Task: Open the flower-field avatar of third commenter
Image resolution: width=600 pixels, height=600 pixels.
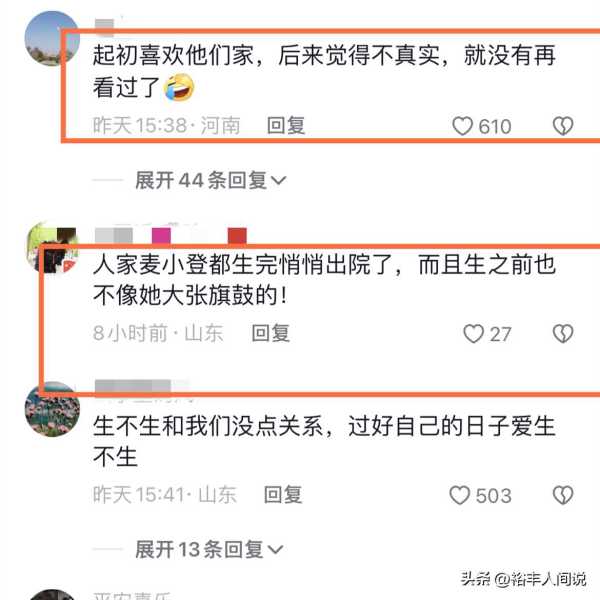Action: [52, 409]
